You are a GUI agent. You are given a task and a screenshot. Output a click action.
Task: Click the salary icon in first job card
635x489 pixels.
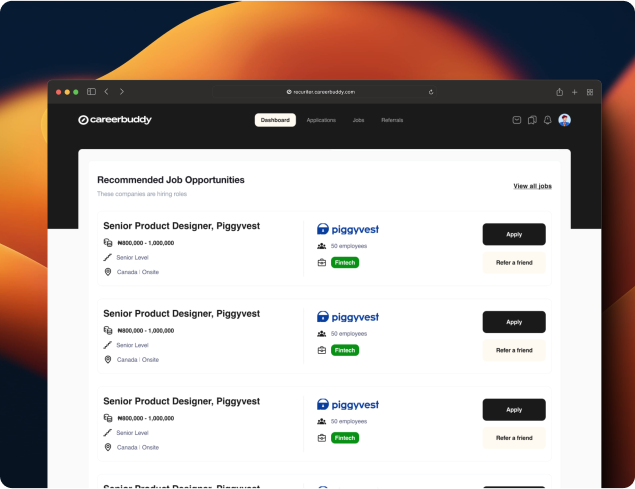(108, 243)
